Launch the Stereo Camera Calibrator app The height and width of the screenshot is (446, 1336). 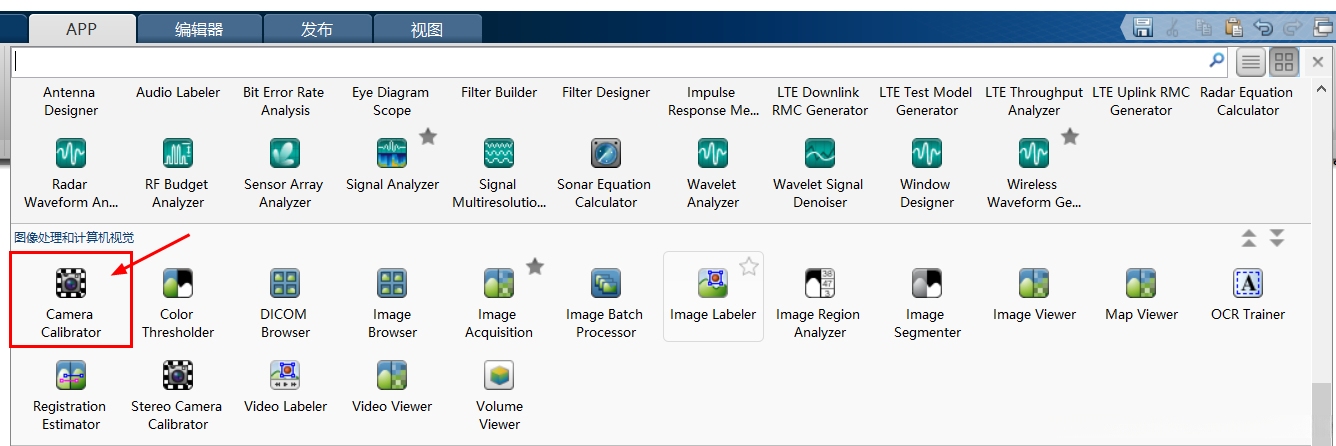pyautogui.click(x=178, y=394)
